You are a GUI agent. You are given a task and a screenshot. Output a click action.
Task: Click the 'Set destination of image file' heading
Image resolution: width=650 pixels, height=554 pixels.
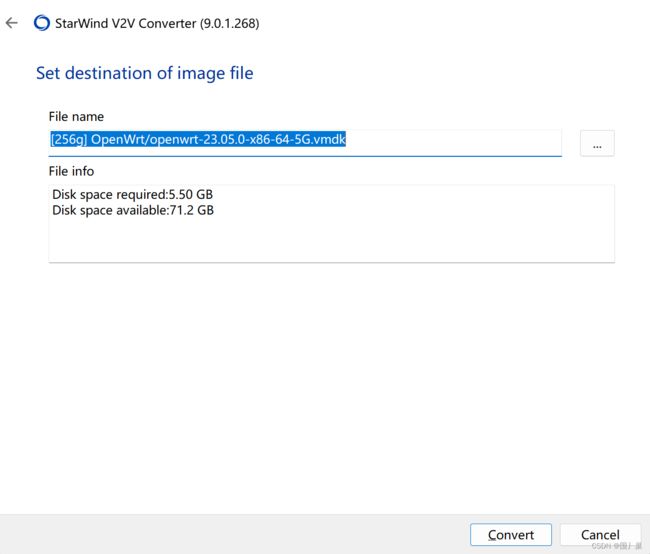[x=145, y=73]
